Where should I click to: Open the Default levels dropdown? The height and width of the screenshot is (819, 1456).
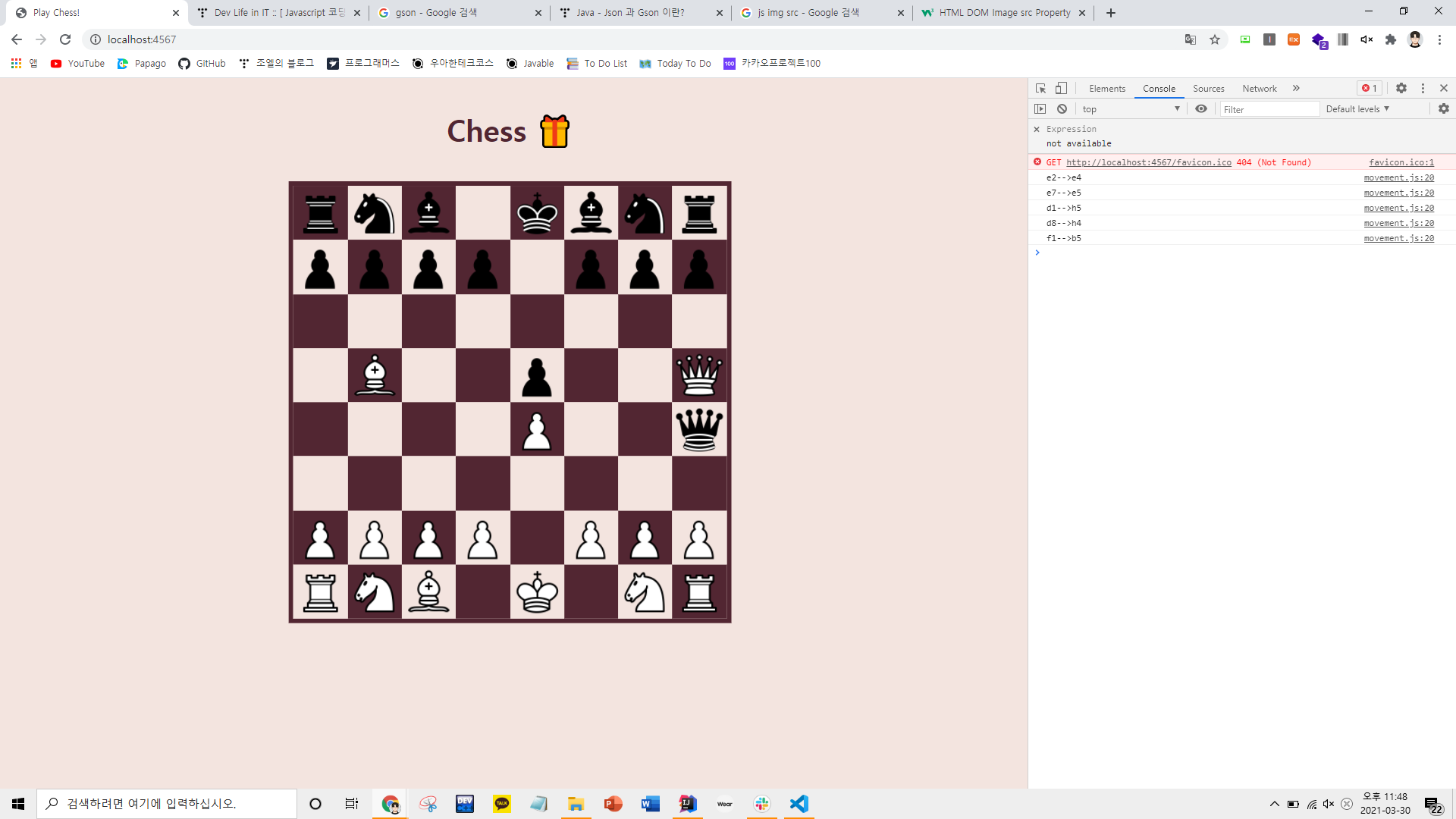[x=1357, y=108]
